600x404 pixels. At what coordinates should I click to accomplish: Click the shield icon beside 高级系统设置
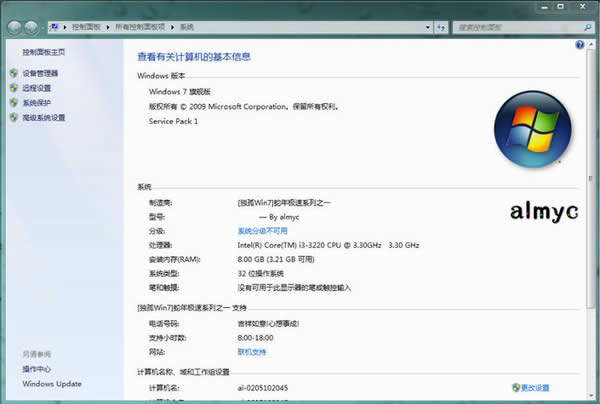point(13,118)
